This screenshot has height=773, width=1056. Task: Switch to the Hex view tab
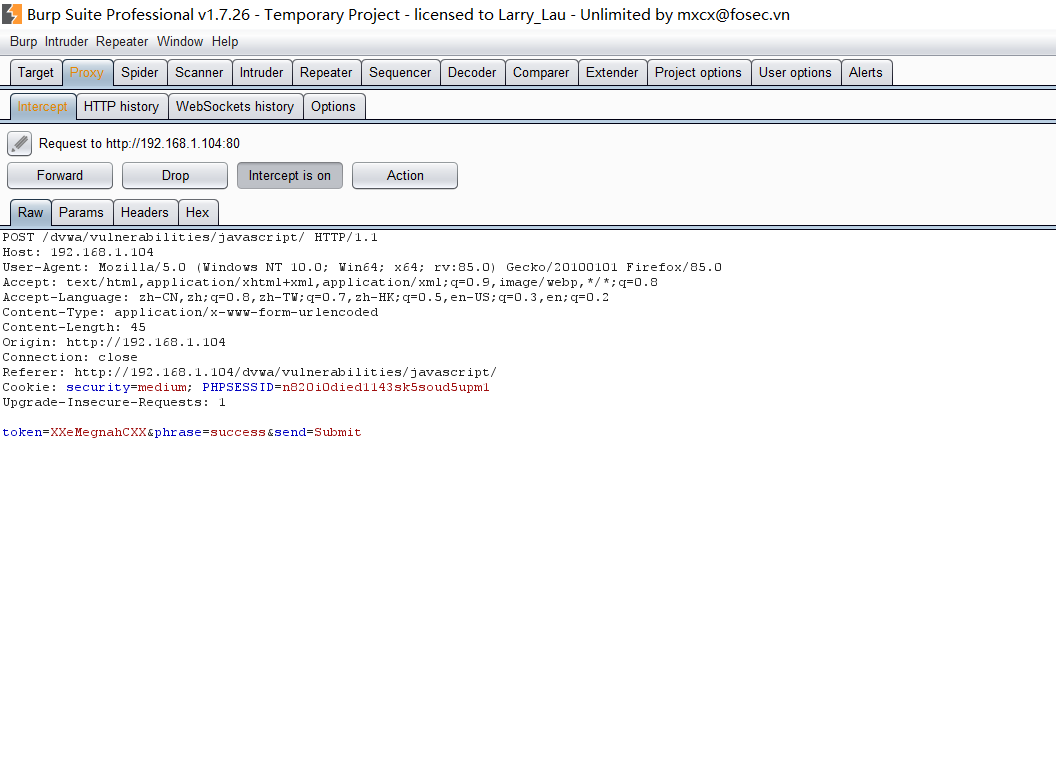pos(198,212)
